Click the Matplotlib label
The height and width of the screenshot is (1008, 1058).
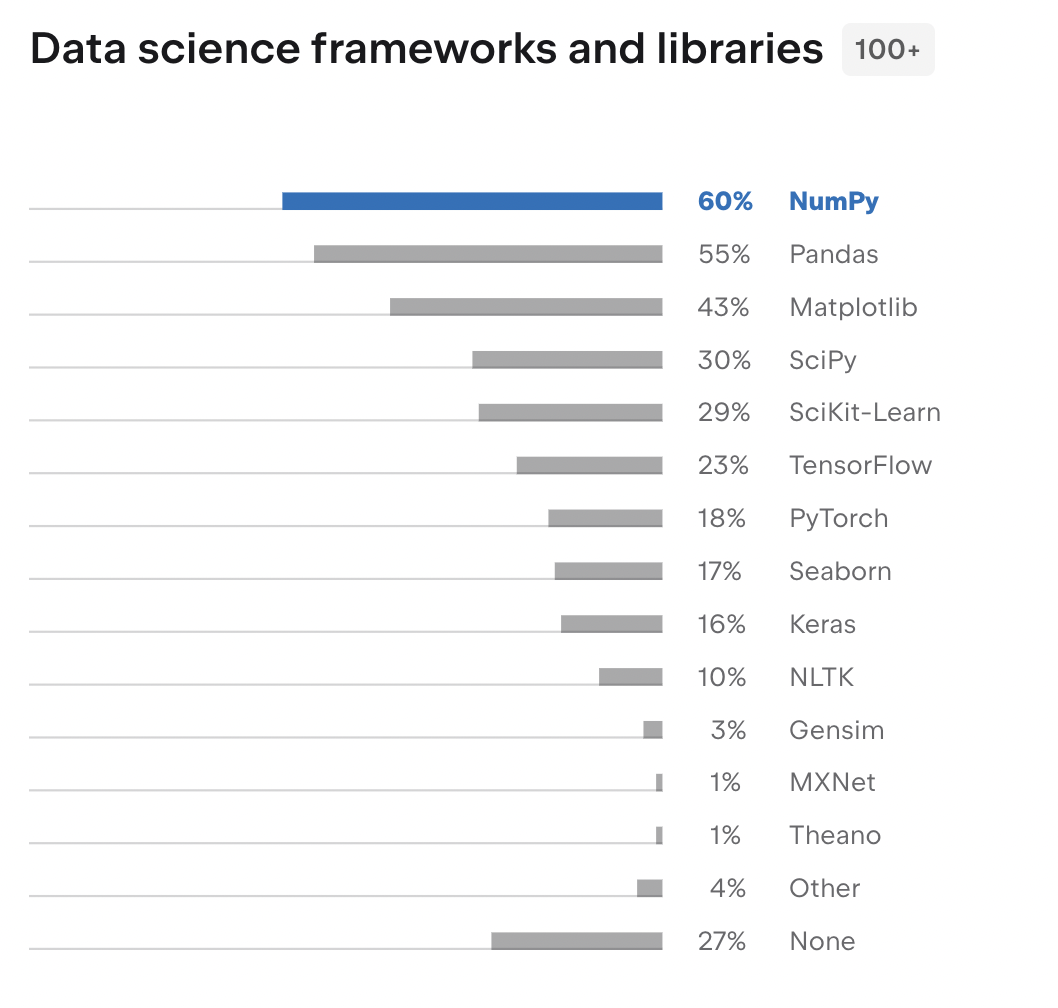pos(853,307)
